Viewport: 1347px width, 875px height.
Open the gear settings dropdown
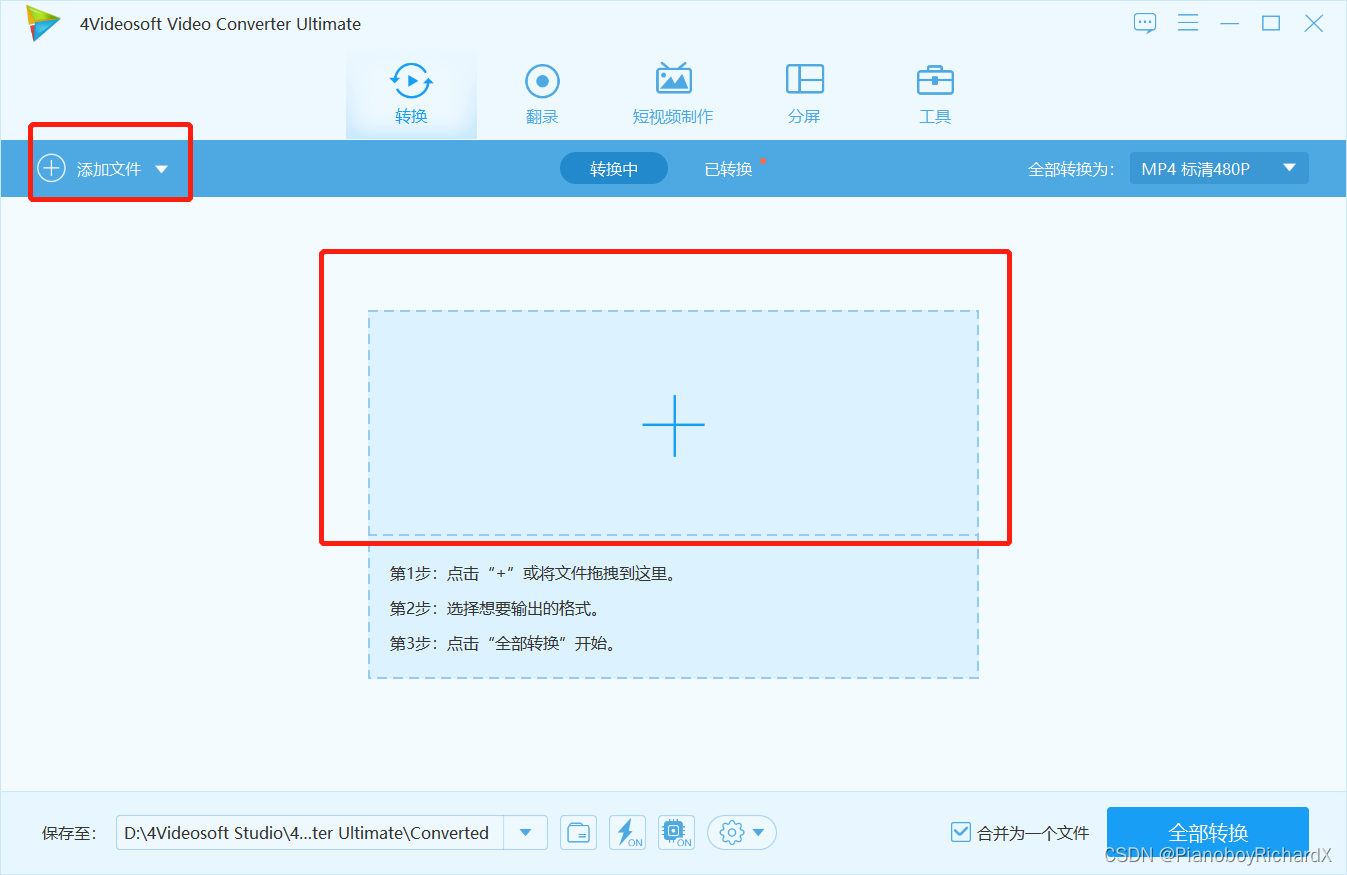pyautogui.click(x=742, y=832)
